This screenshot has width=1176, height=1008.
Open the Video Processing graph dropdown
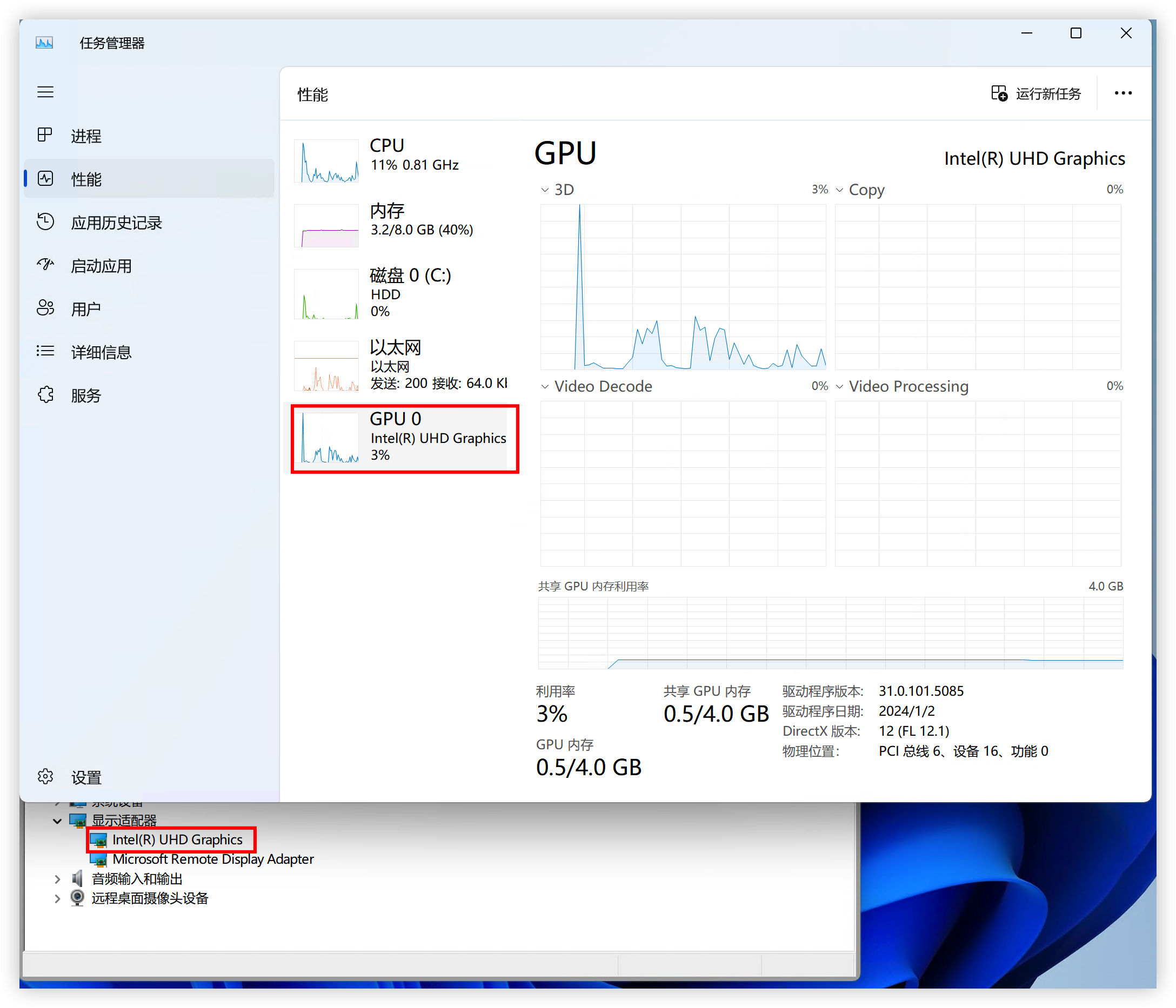coord(839,387)
